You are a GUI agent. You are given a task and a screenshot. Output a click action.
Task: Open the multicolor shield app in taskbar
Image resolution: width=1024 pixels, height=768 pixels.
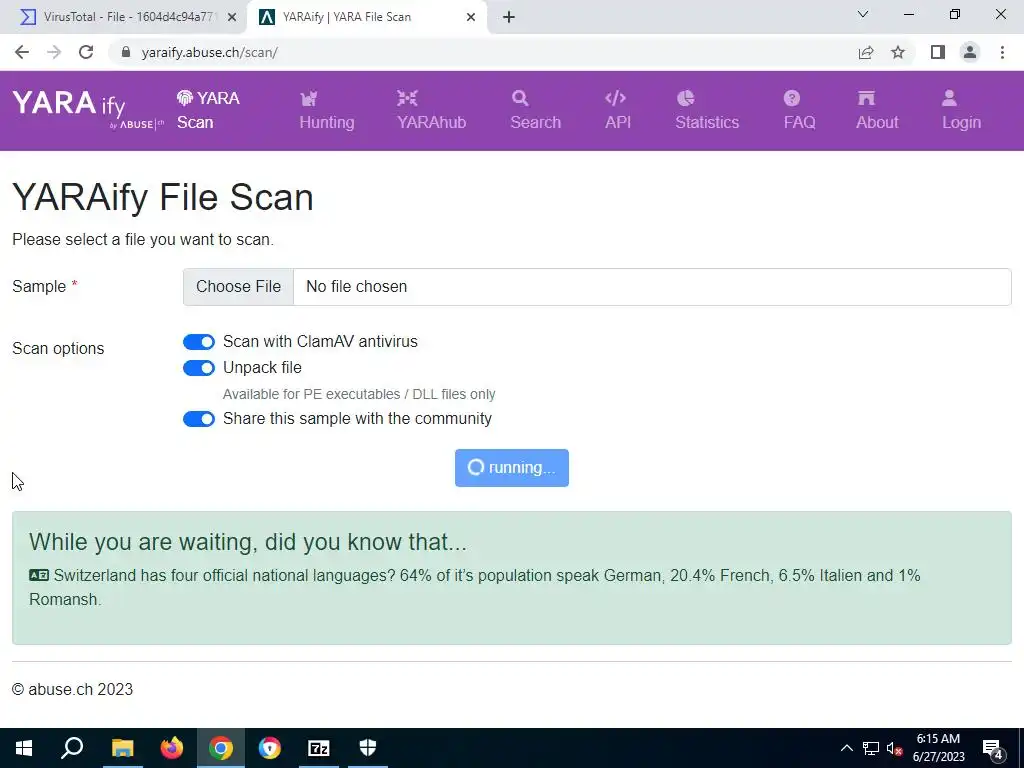(x=270, y=748)
